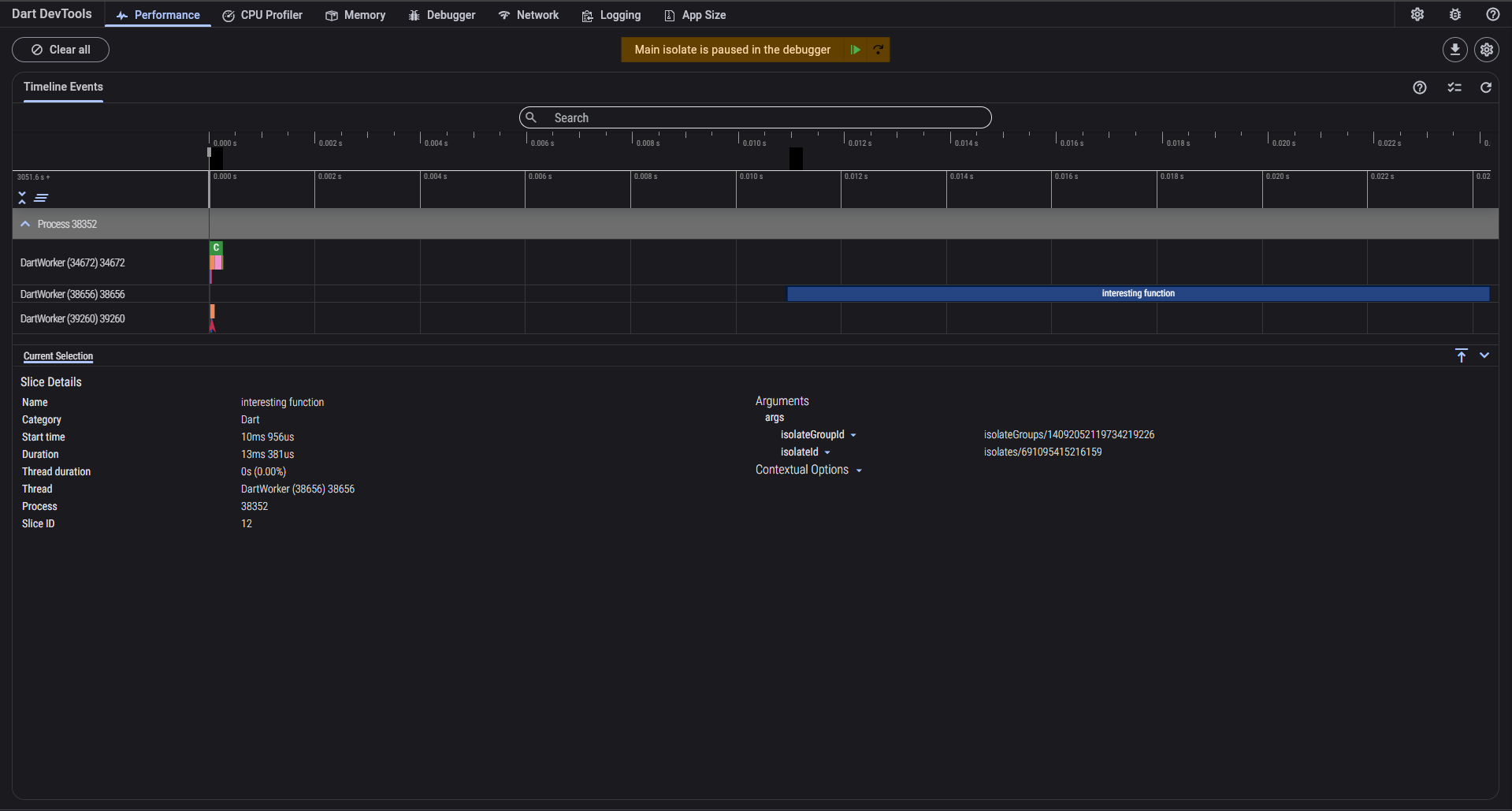Click the Arguments heading

pos(782,401)
